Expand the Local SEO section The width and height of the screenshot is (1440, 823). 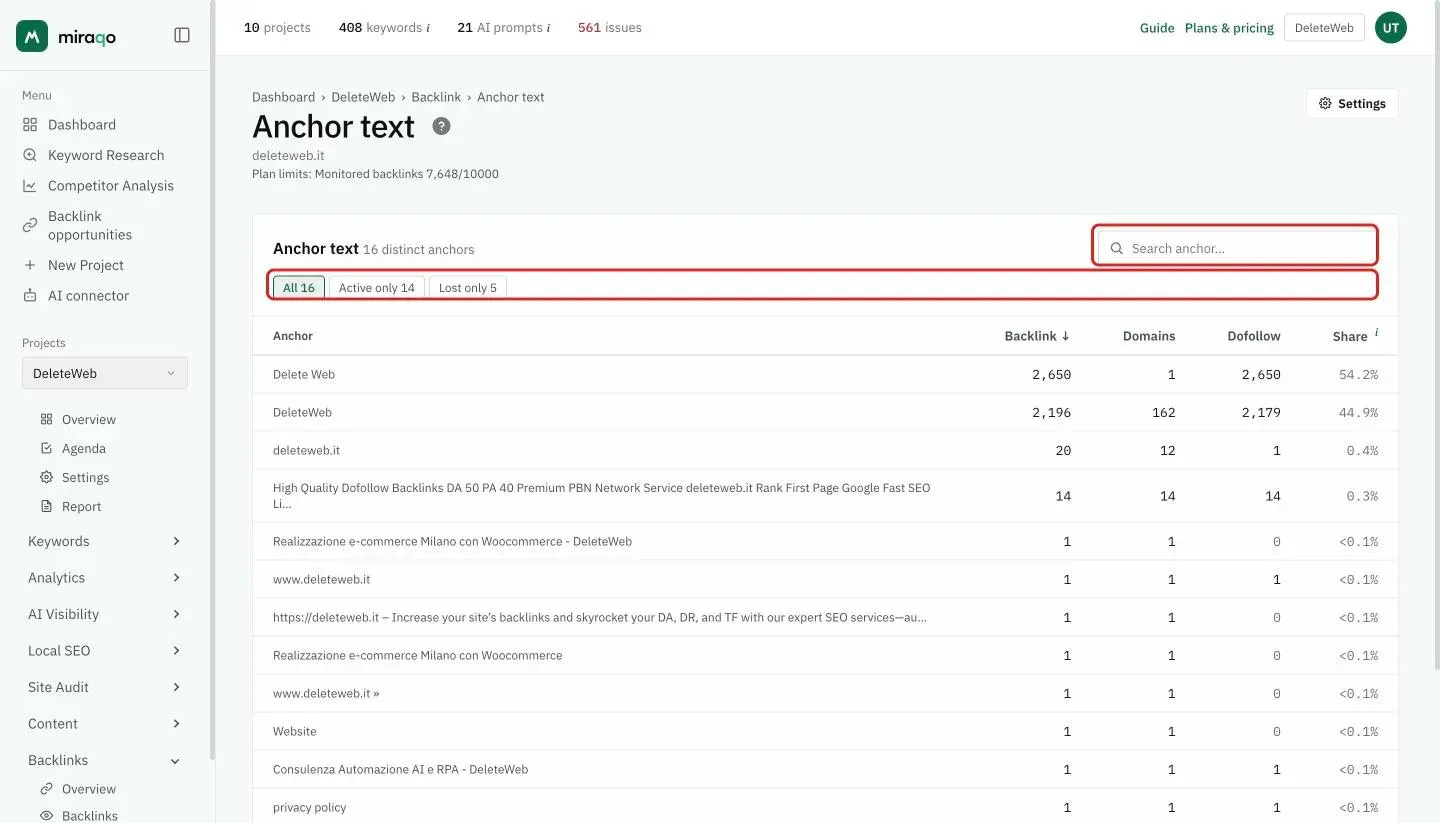[x=105, y=651]
